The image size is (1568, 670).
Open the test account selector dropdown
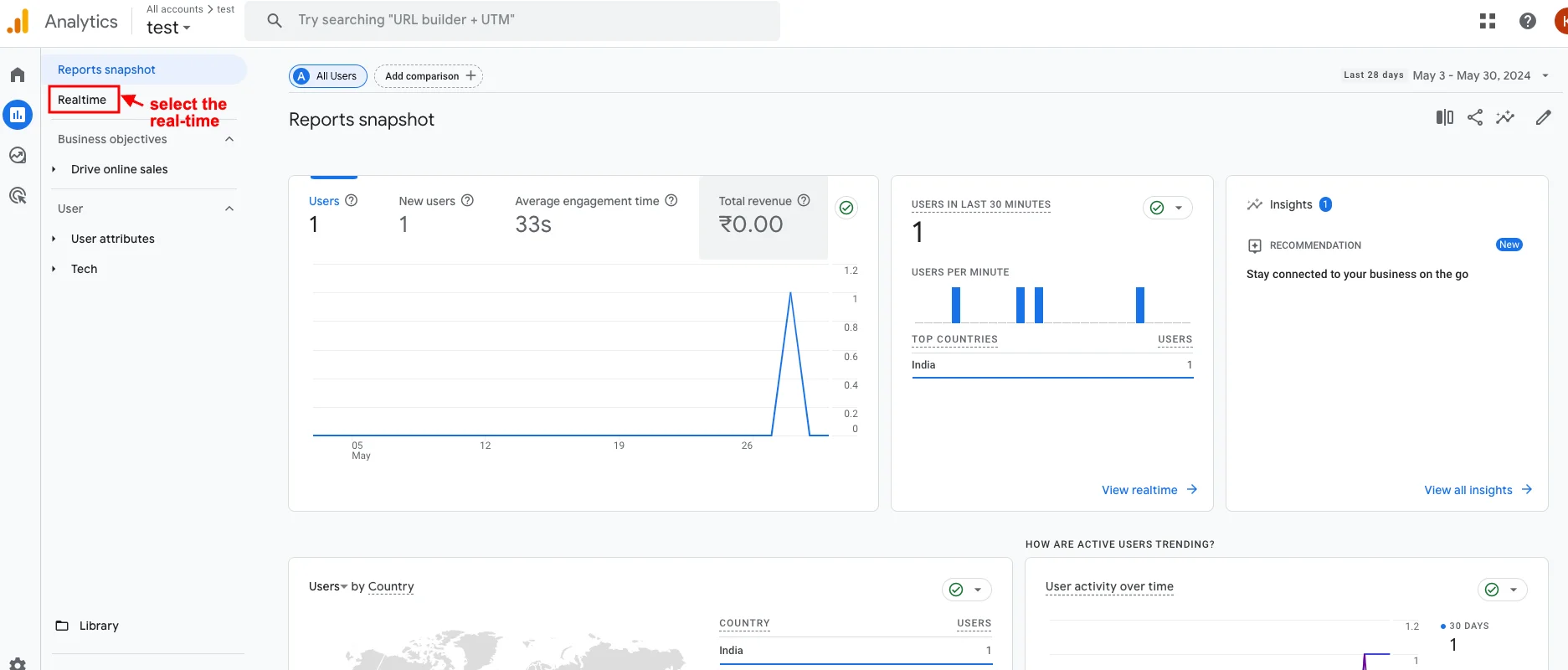pos(168,28)
